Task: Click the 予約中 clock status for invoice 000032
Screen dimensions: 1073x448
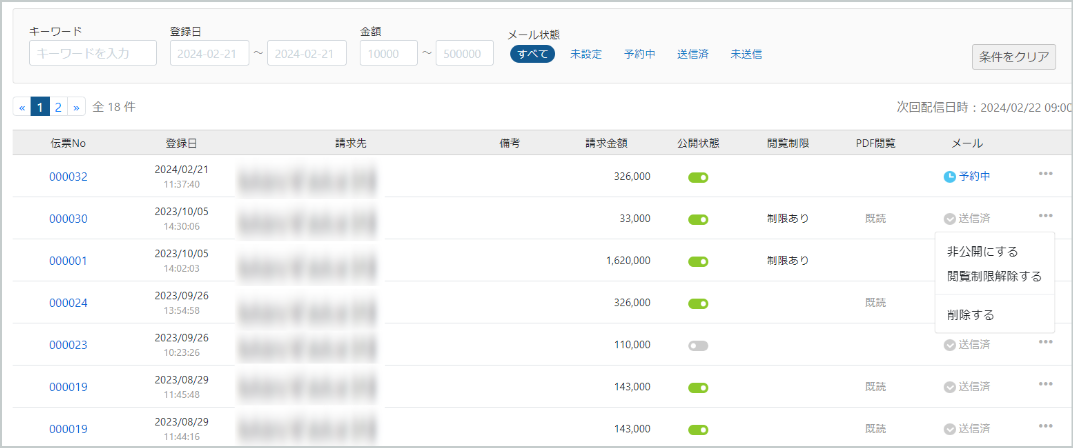Action: point(967,176)
